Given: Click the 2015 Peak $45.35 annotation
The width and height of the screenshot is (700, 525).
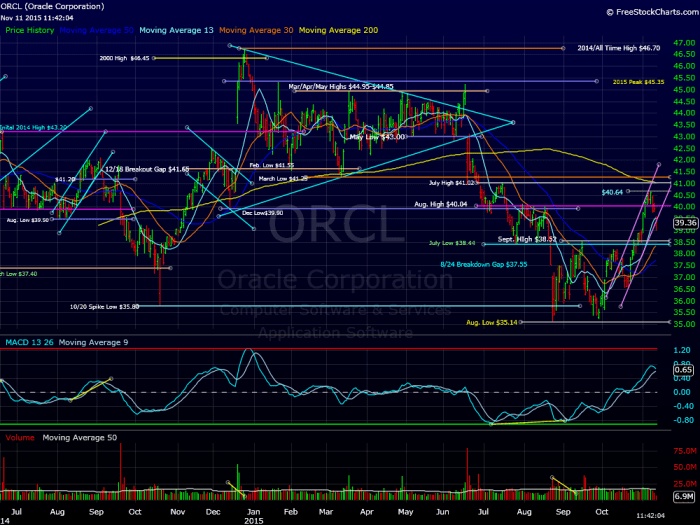Looking at the screenshot, I should point(638,82).
